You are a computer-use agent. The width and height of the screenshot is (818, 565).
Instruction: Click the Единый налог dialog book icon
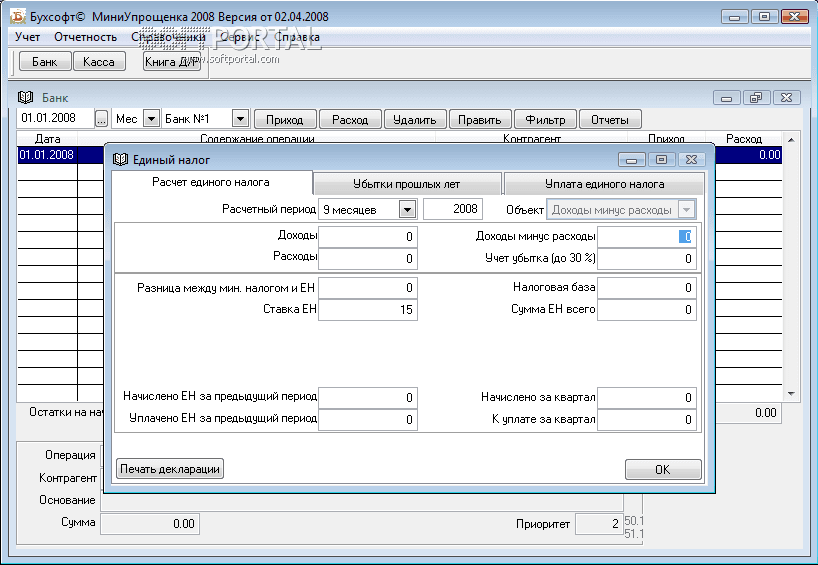click(121, 160)
